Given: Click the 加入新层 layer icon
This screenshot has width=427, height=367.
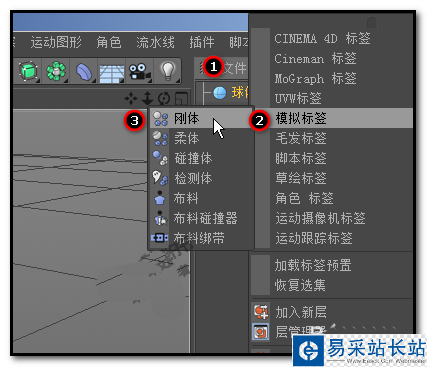Looking at the screenshot, I should click(261, 312).
